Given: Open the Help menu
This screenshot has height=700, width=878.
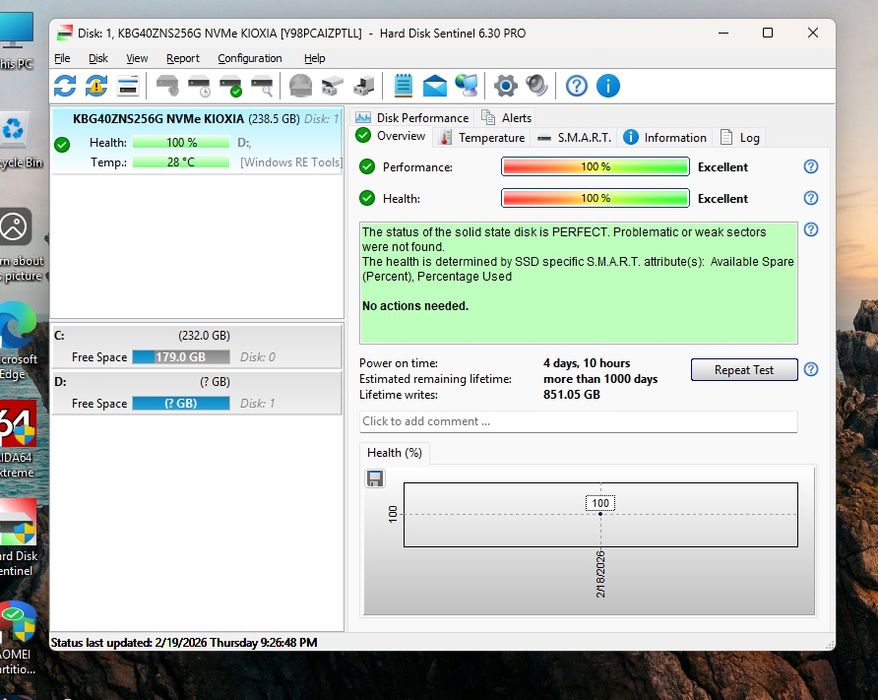Looking at the screenshot, I should click(315, 58).
